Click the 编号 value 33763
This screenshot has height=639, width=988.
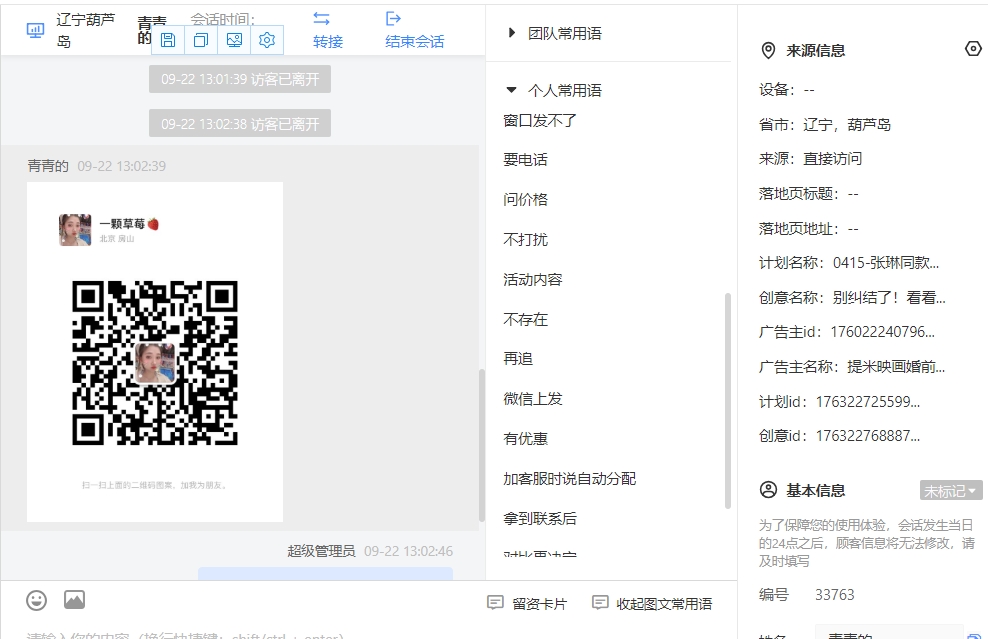(x=834, y=595)
